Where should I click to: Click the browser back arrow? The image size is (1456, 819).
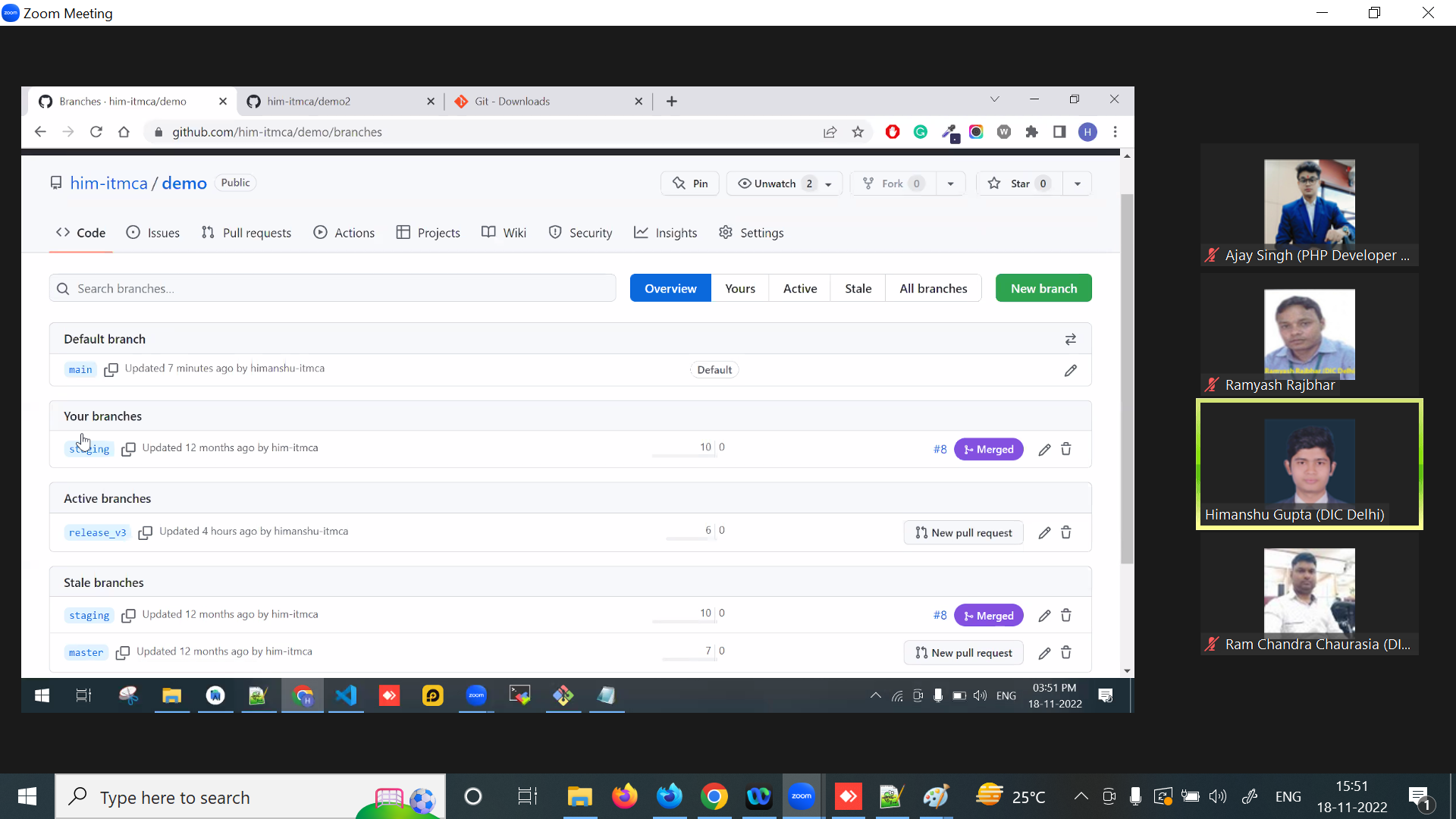click(40, 132)
